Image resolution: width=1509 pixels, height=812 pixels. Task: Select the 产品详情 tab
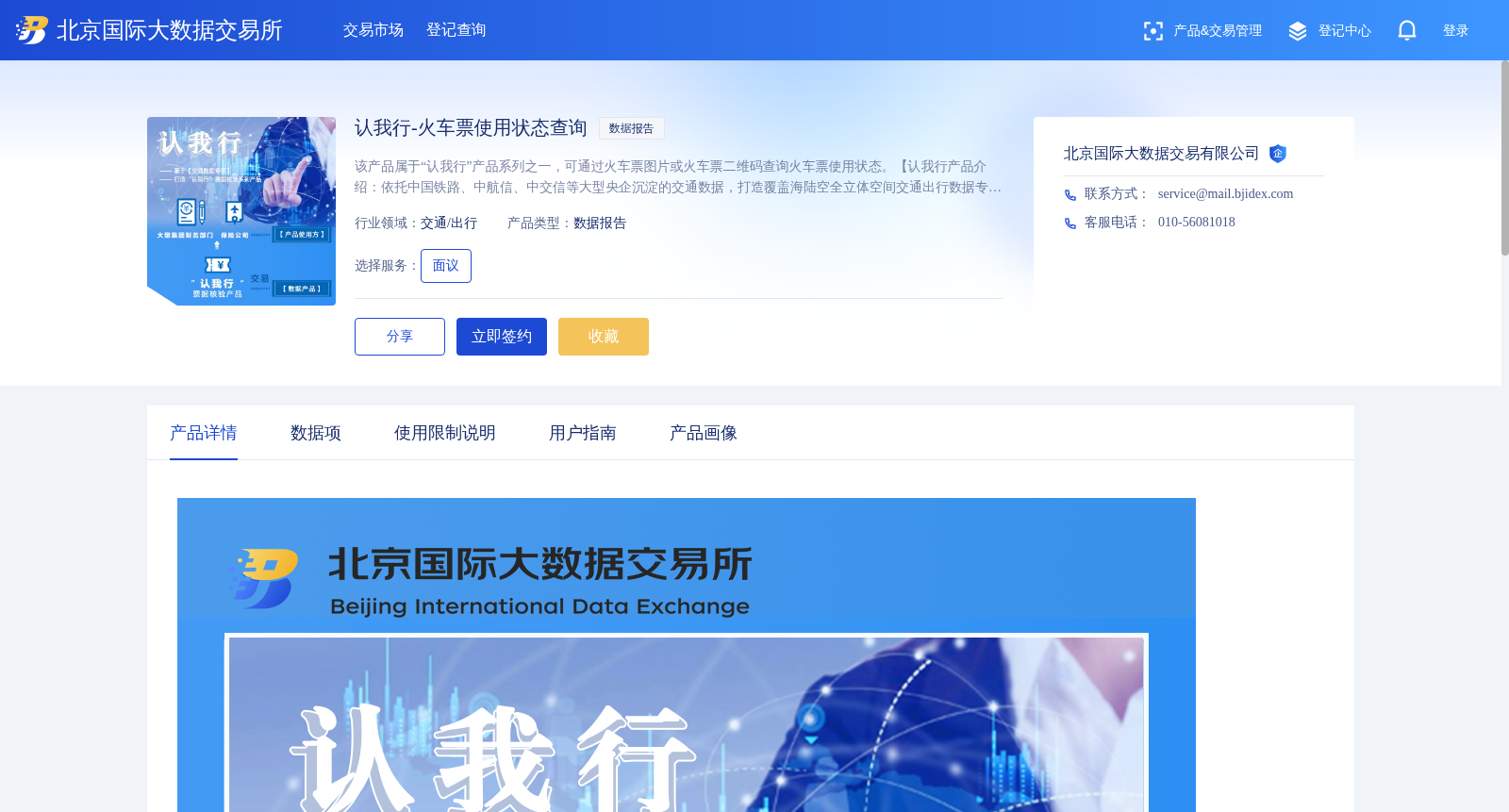pyautogui.click(x=204, y=433)
